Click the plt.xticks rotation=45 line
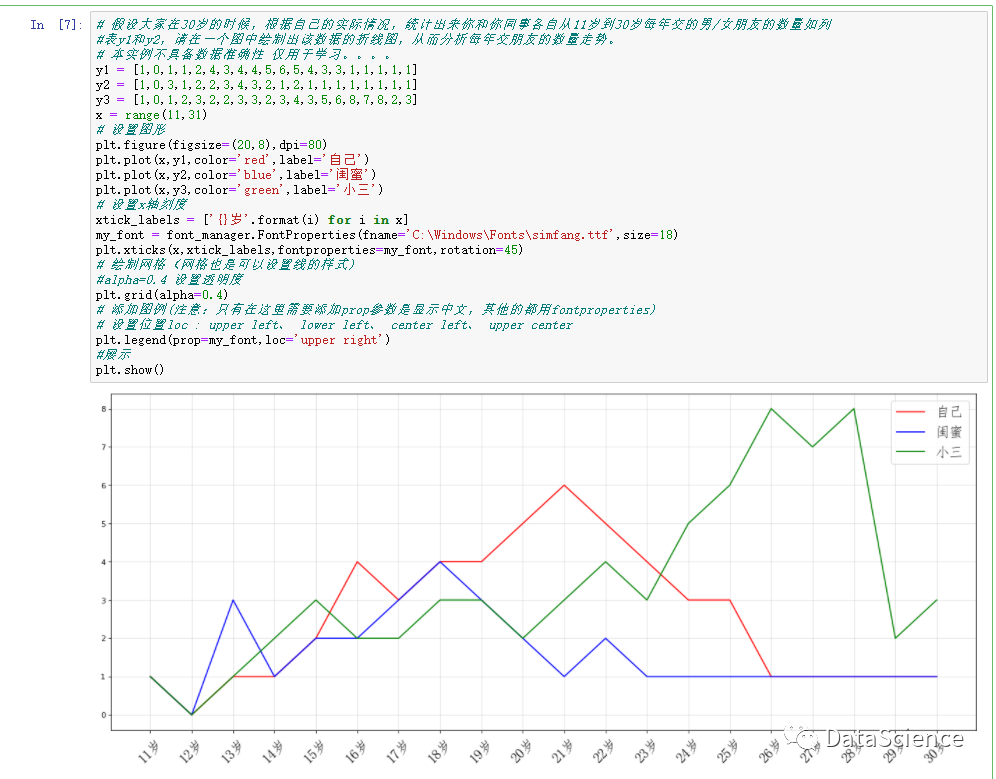This screenshot has height=779, width=996. click(309, 250)
